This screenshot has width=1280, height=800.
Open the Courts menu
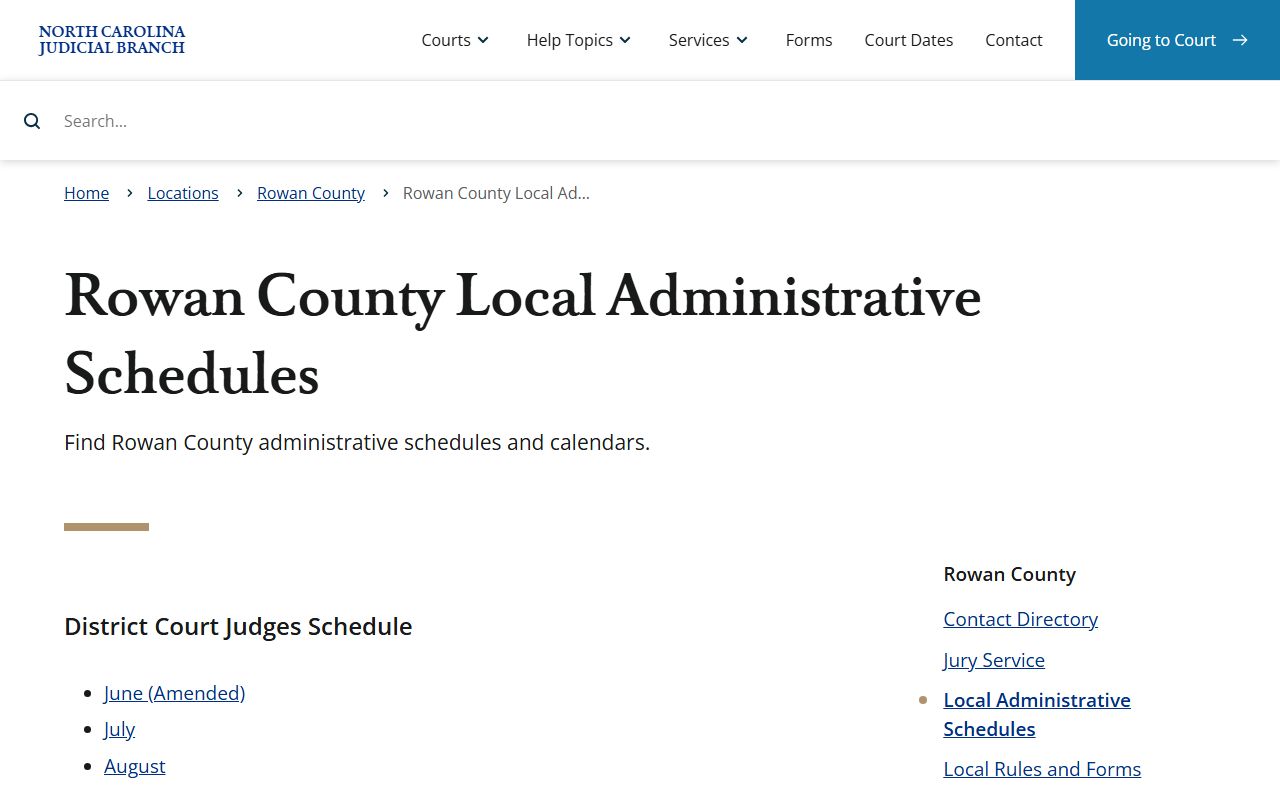[x=446, y=40]
